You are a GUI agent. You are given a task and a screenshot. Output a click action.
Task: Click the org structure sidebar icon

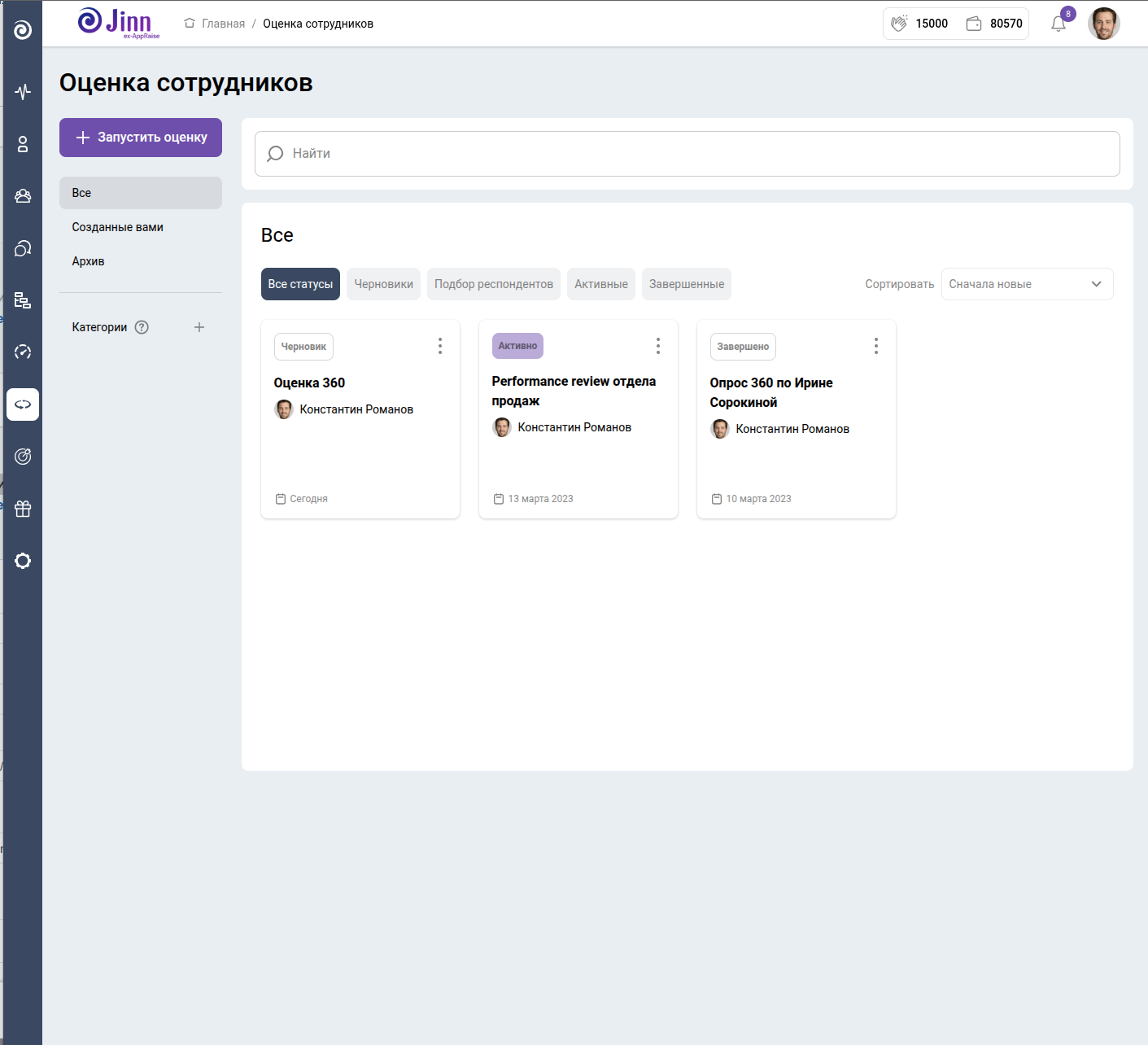click(23, 300)
